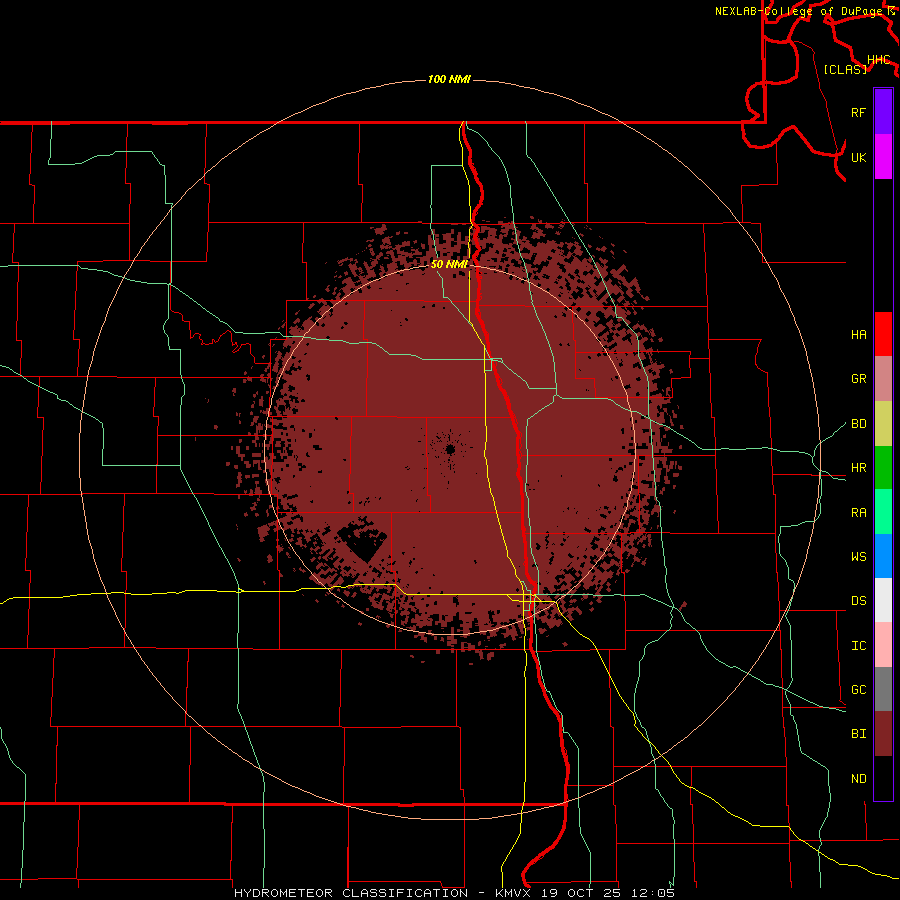Click the HA legend label text
This screenshot has width=900, height=900.
pos(858,335)
